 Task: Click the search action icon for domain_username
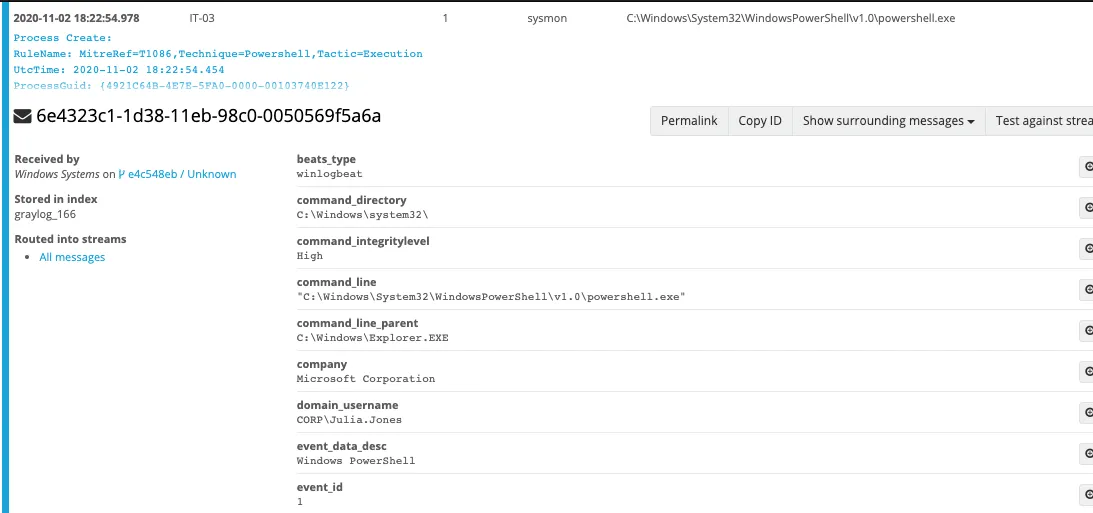coord(1086,413)
